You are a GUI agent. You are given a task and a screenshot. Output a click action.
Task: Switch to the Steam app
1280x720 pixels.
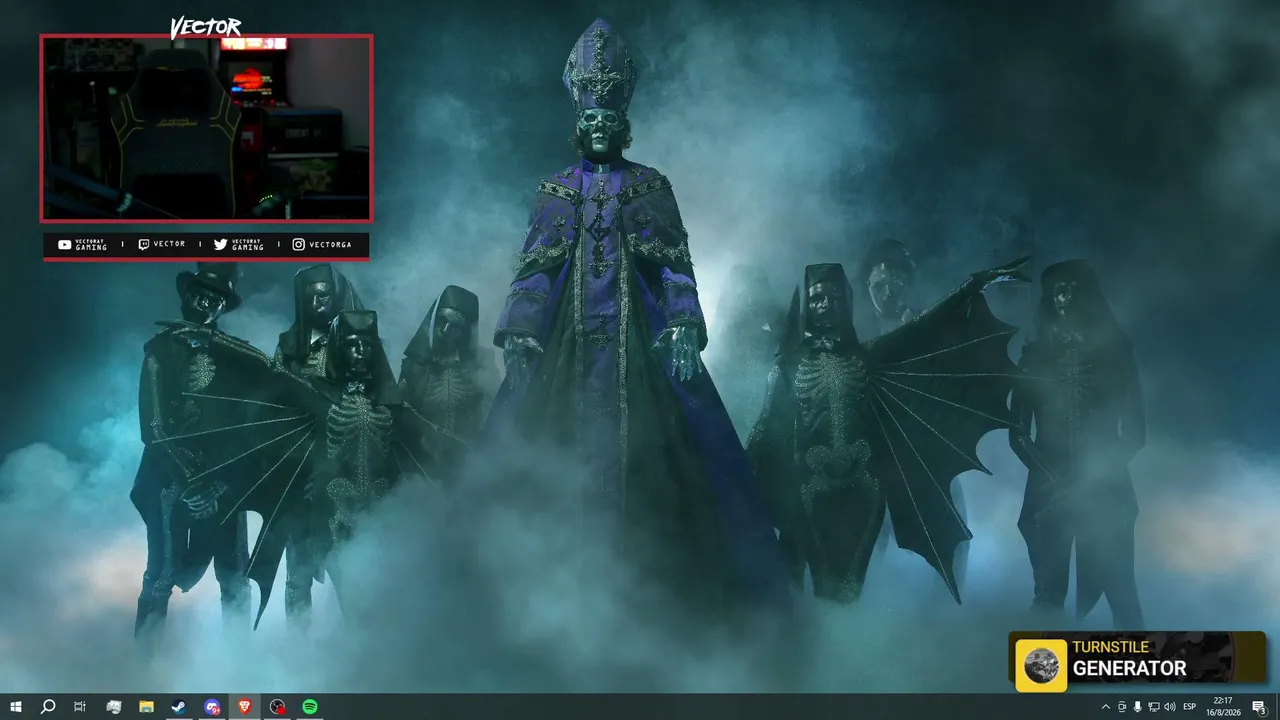(178, 707)
